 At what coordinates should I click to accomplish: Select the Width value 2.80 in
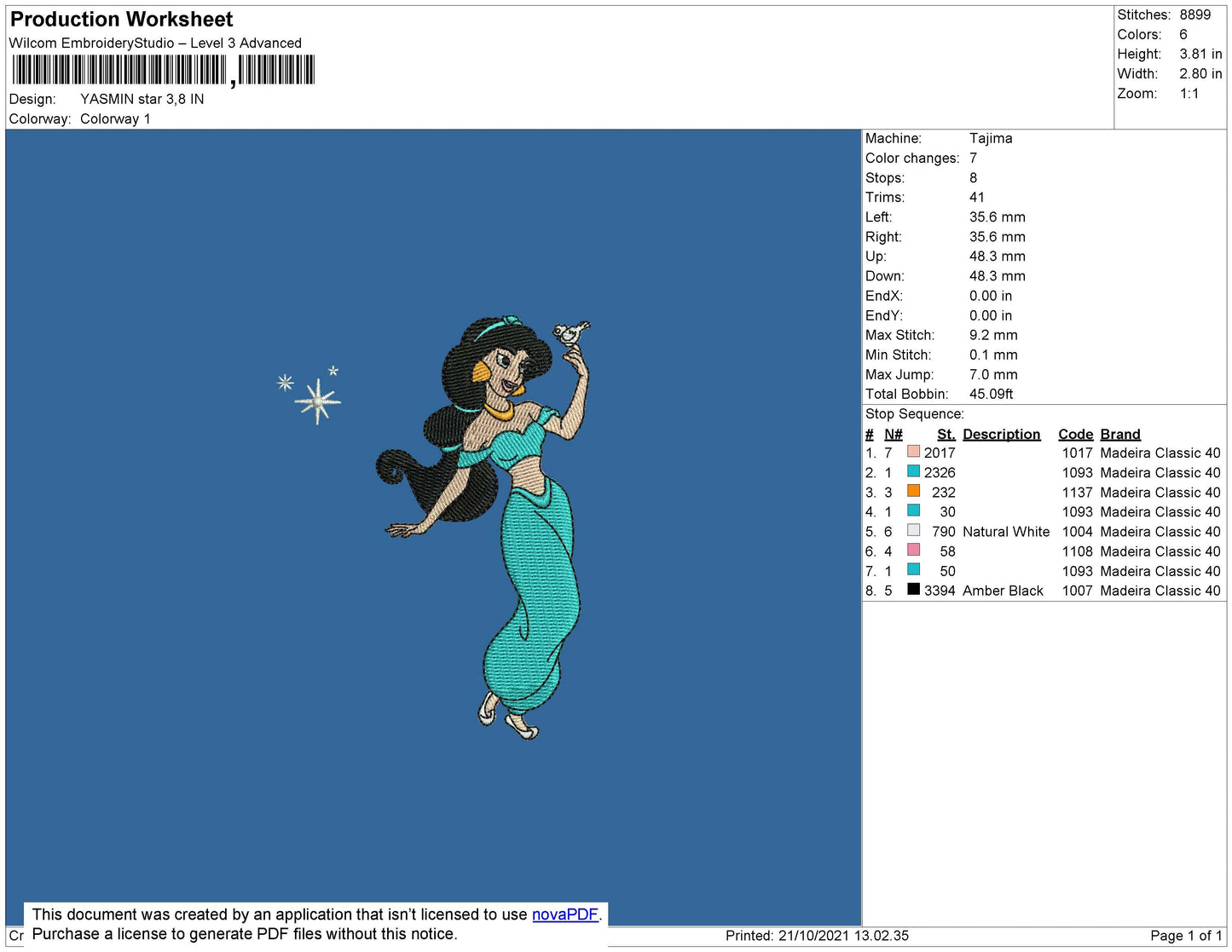[1201, 73]
